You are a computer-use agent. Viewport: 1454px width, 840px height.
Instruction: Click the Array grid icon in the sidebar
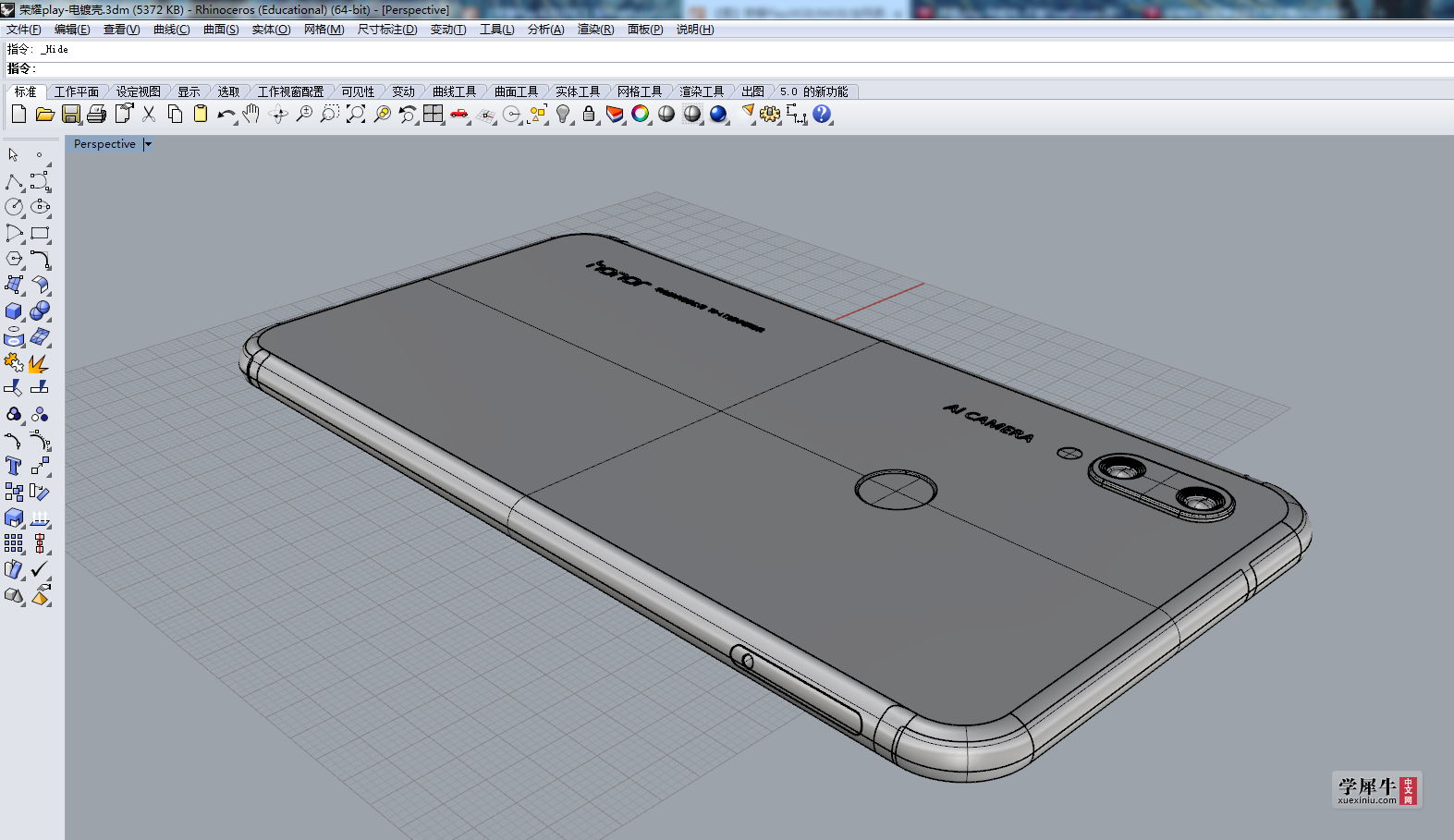pyautogui.click(x=14, y=543)
